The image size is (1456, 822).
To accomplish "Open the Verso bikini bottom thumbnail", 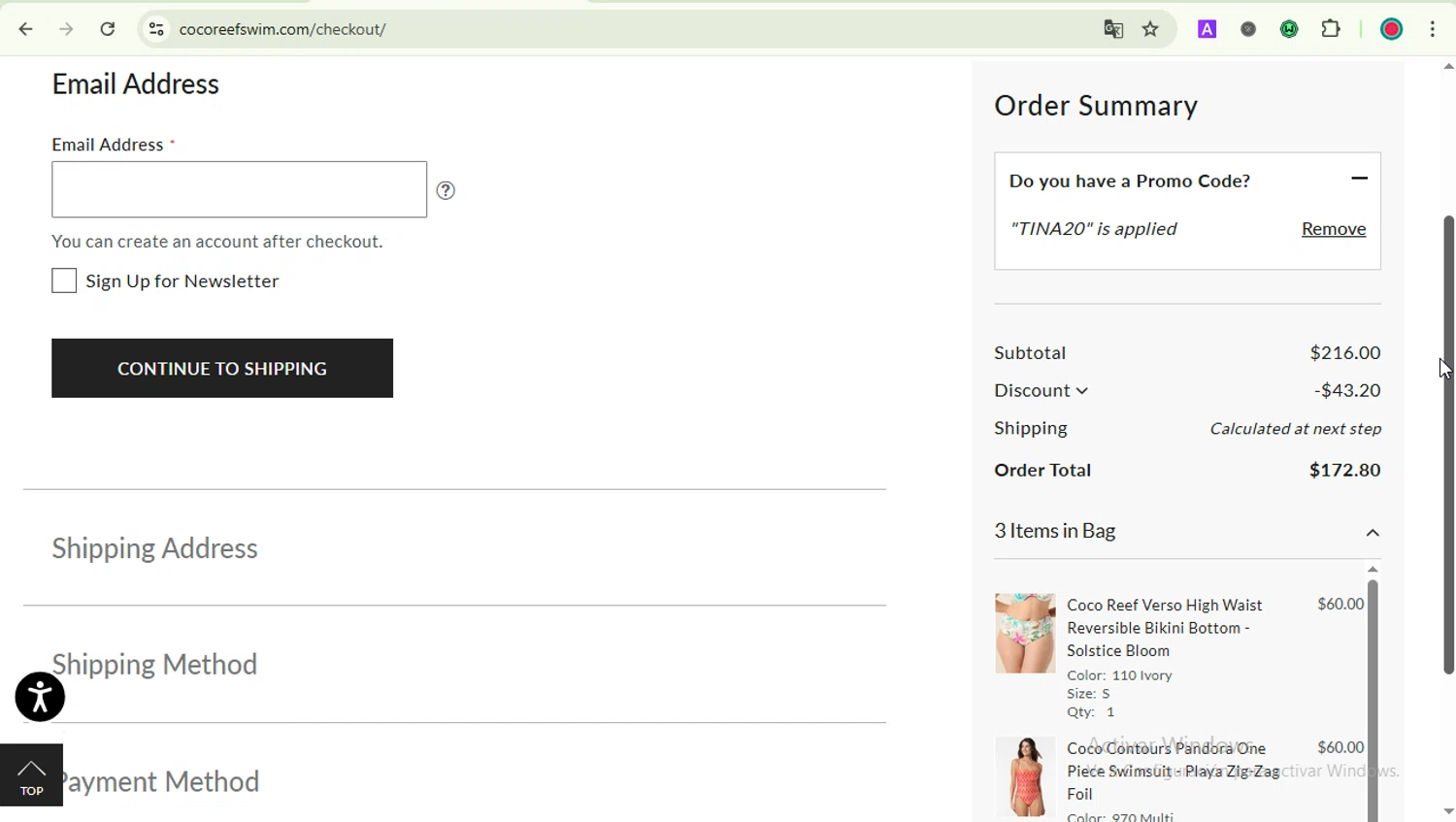I will [1025, 633].
